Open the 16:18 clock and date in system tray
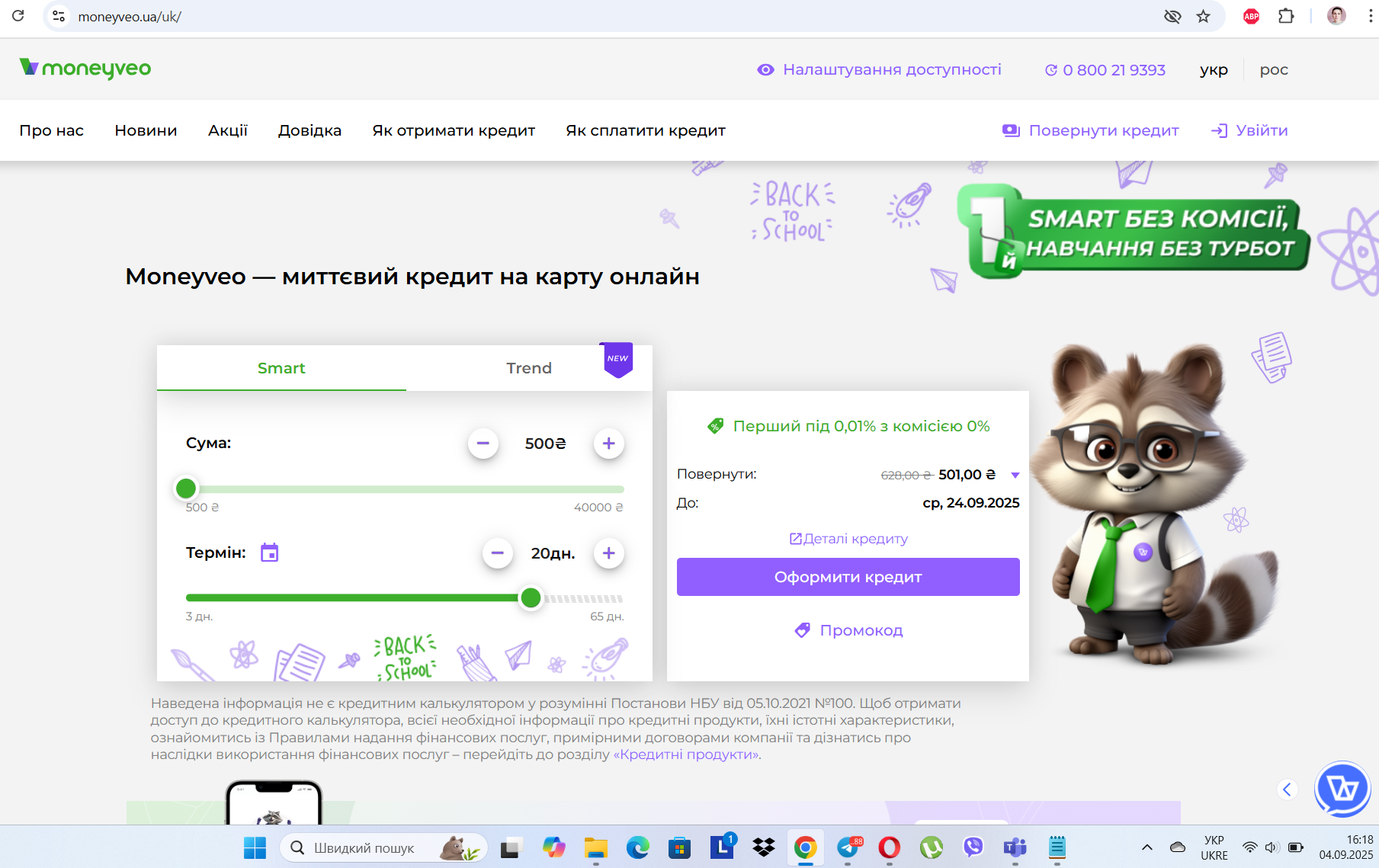1379x868 pixels. coord(1346,847)
